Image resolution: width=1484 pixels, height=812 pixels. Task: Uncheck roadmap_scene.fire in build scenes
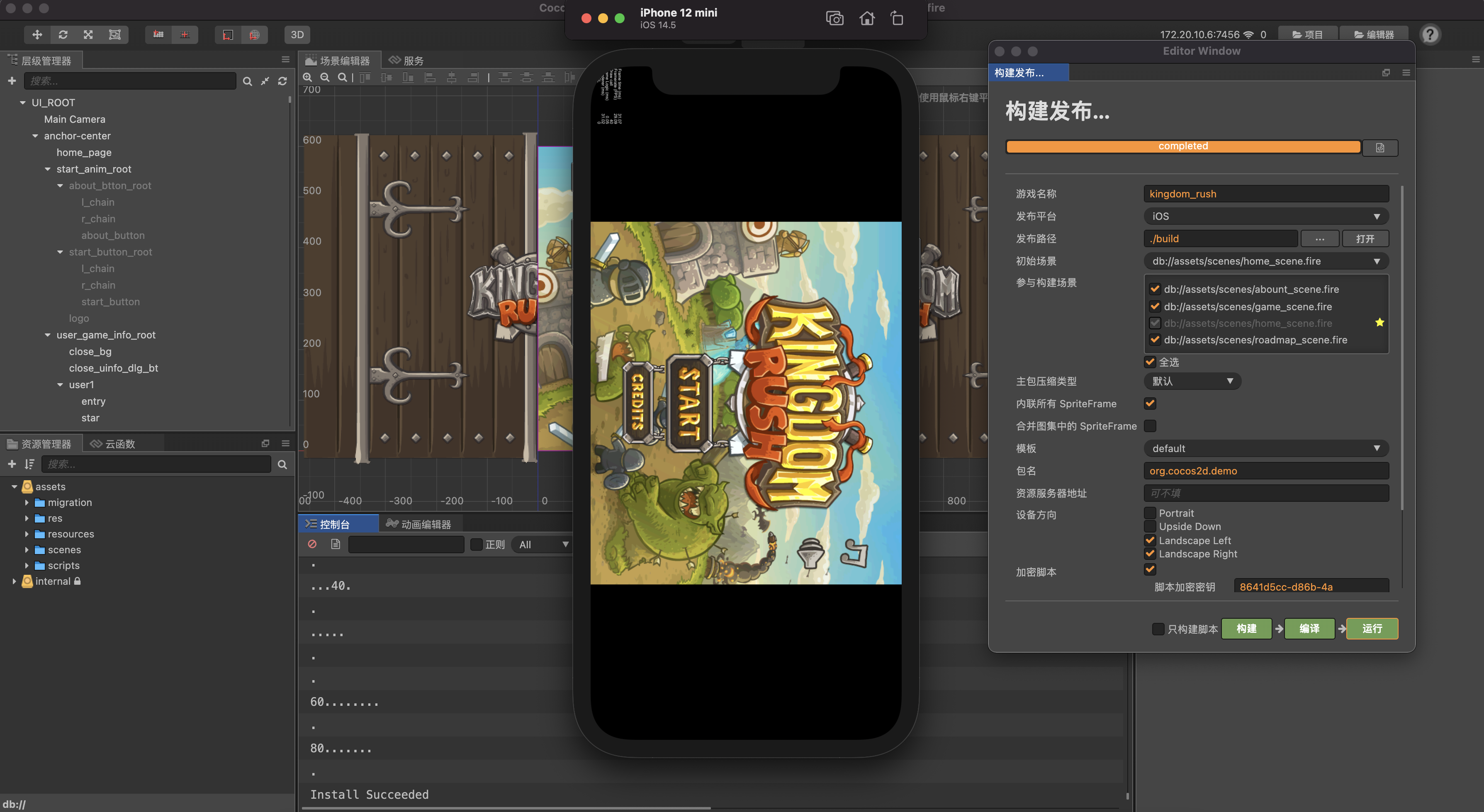[x=1155, y=340]
